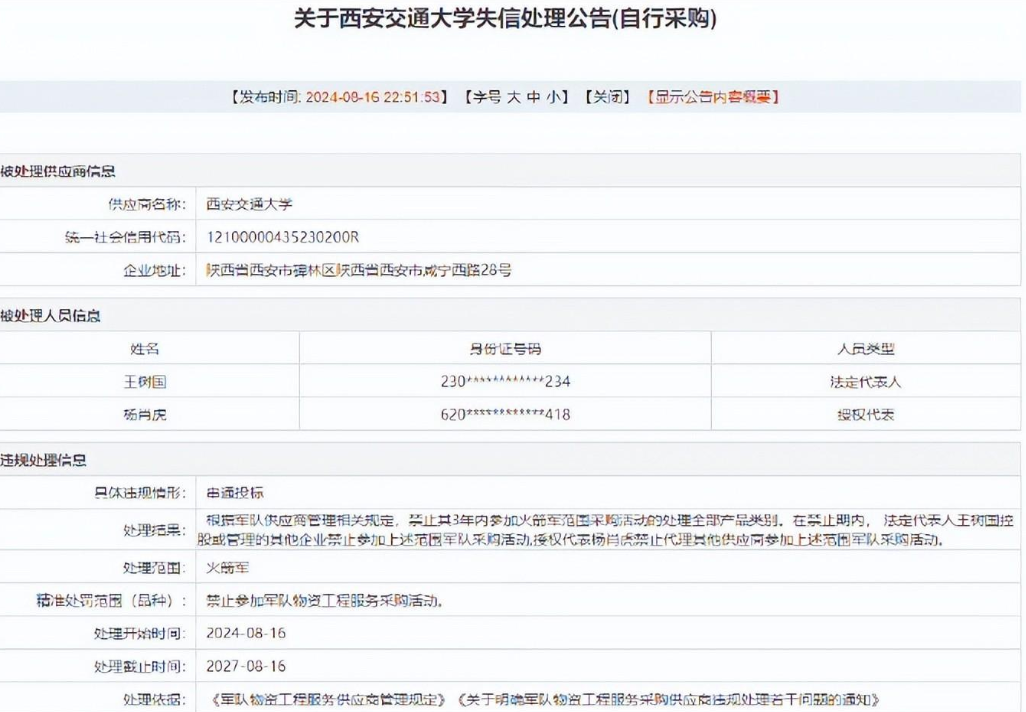Select the large font size option 大
The height and width of the screenshot is (712, 1026).
(x=514, y=97)
